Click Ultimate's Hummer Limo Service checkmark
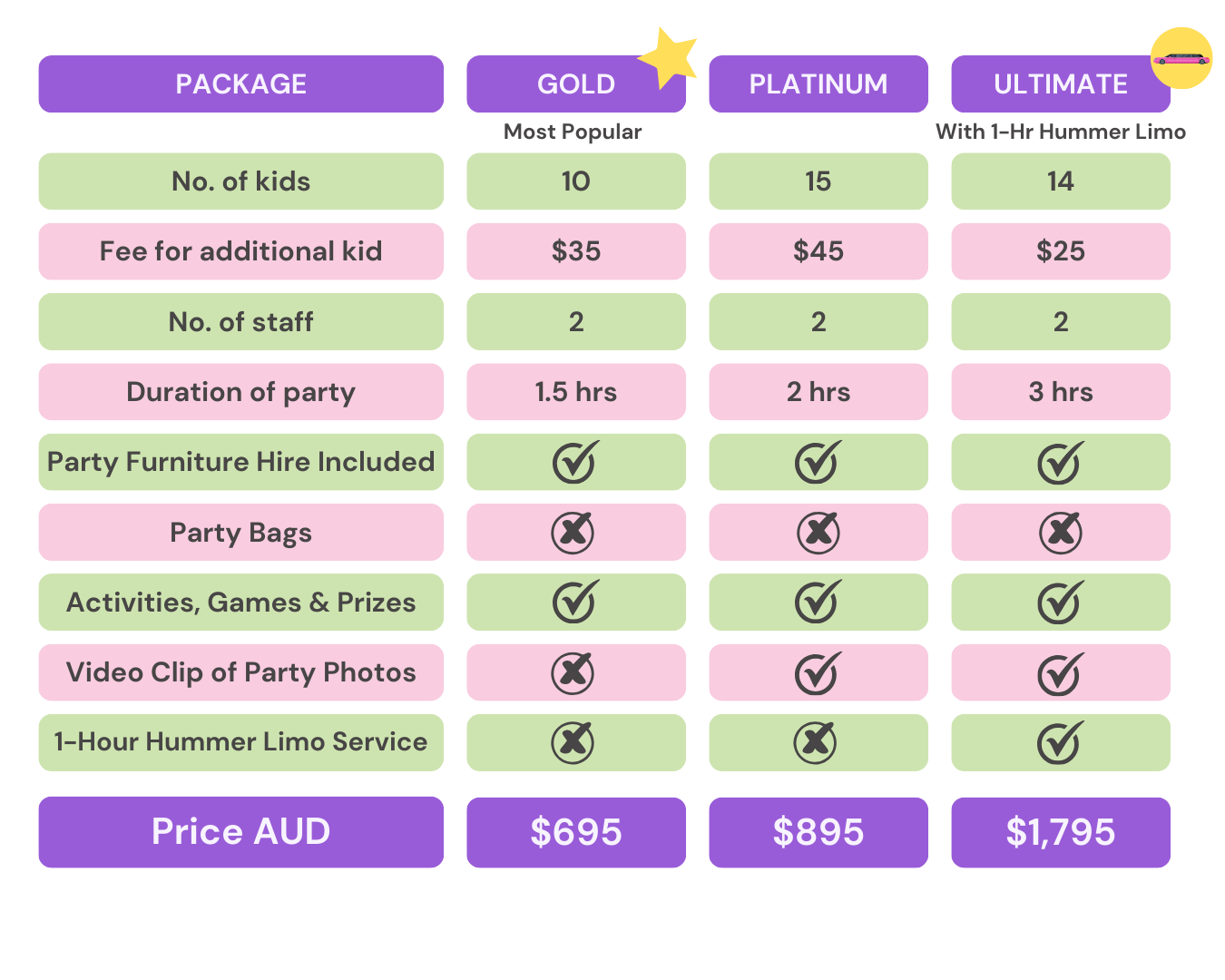The height and width of the screenshot is (980, 1225). (x=1060, y=742)
